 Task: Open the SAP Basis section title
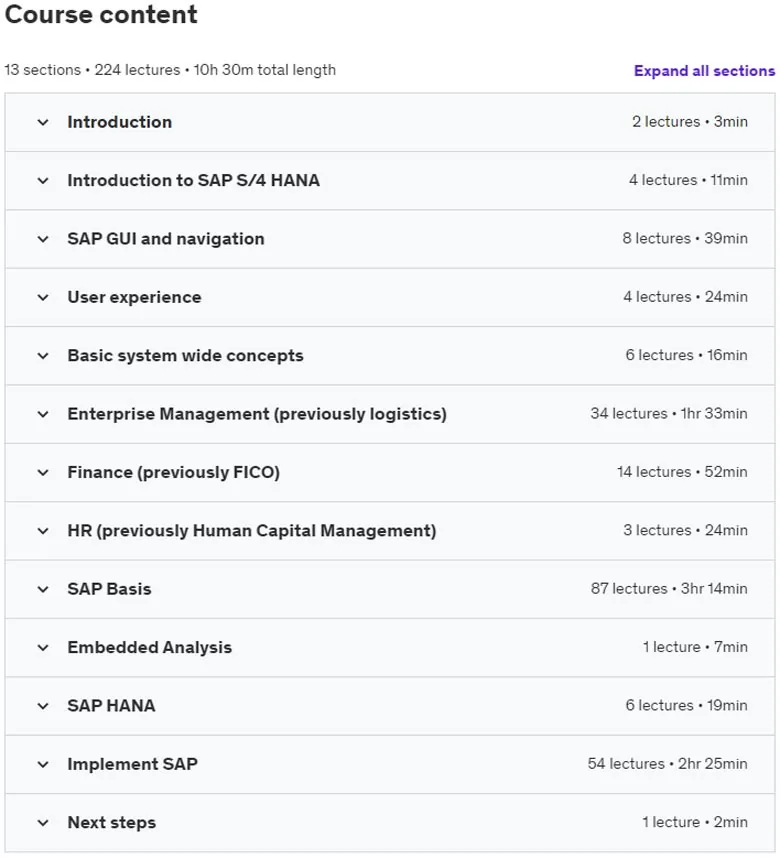pyautogui.click(x=109, y=589)
